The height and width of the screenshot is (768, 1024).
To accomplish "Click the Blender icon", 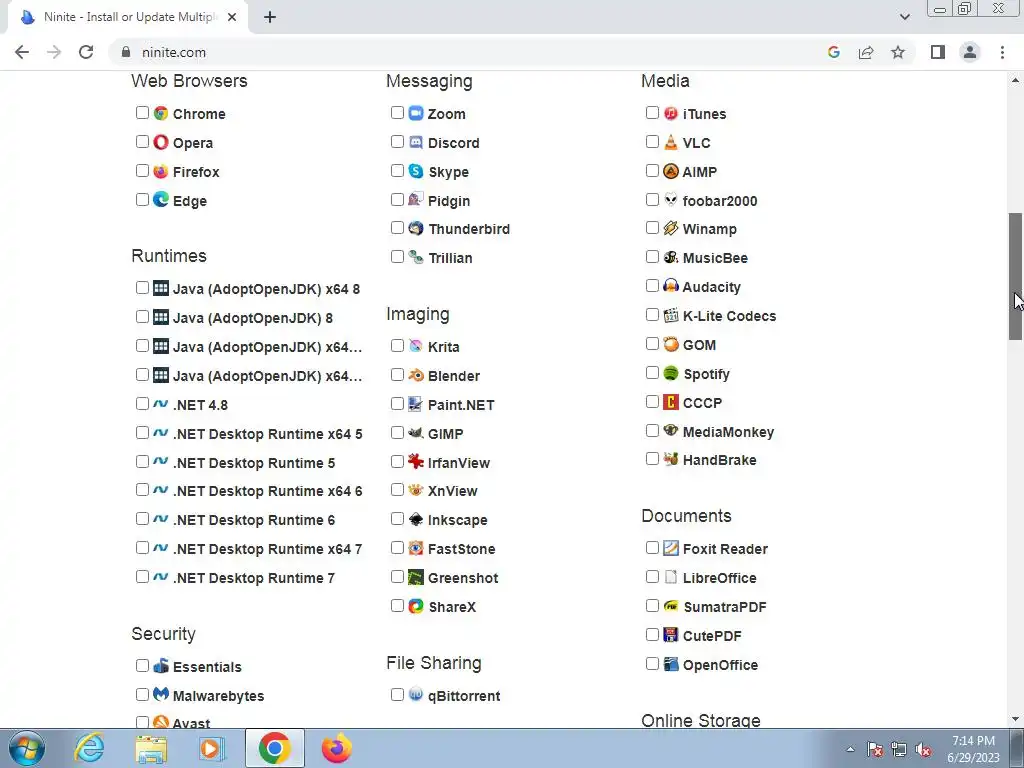I will pyautogui.click(x=416, y=376).
